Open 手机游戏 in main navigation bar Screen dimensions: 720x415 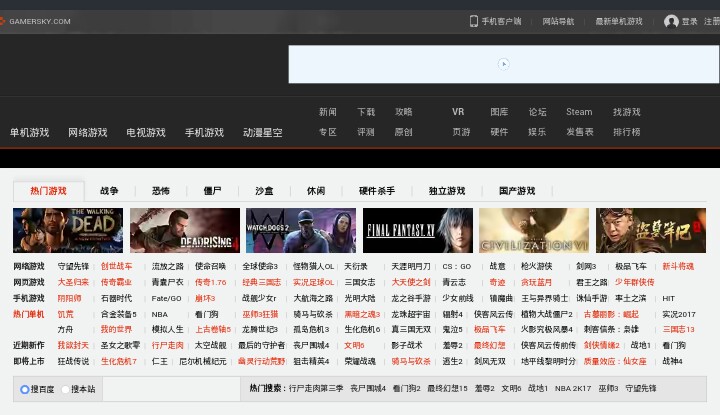[204, 133]
